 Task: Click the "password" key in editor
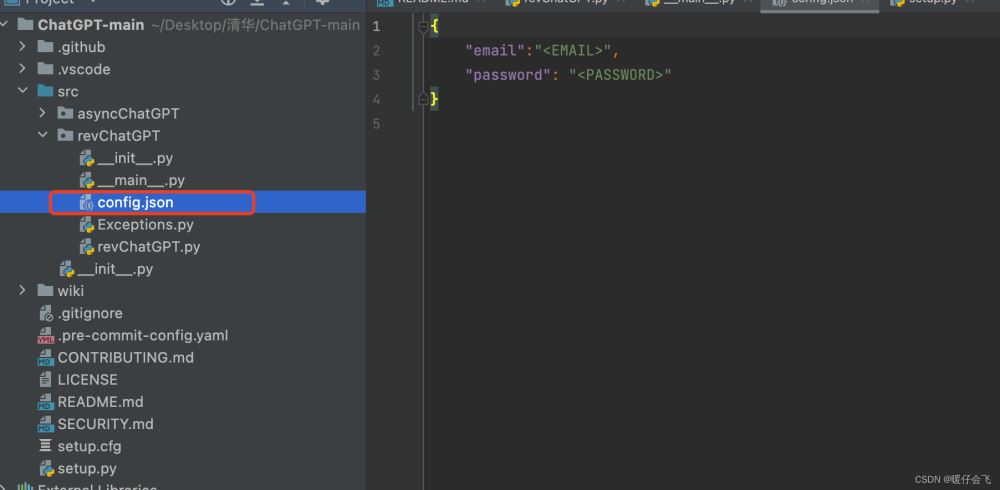tap(508, 75)
